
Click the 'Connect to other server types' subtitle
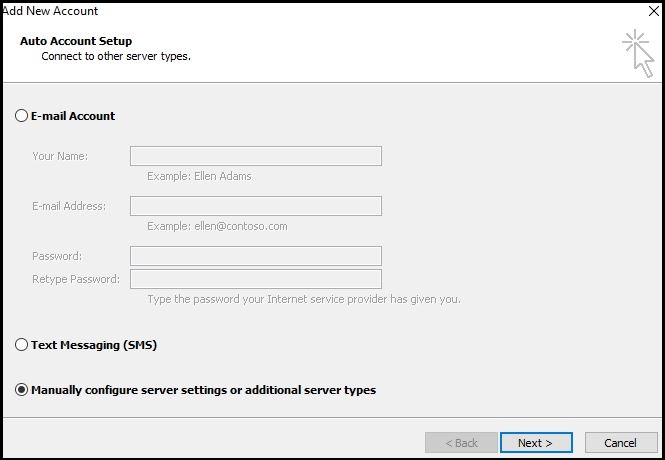pos(116,56)
